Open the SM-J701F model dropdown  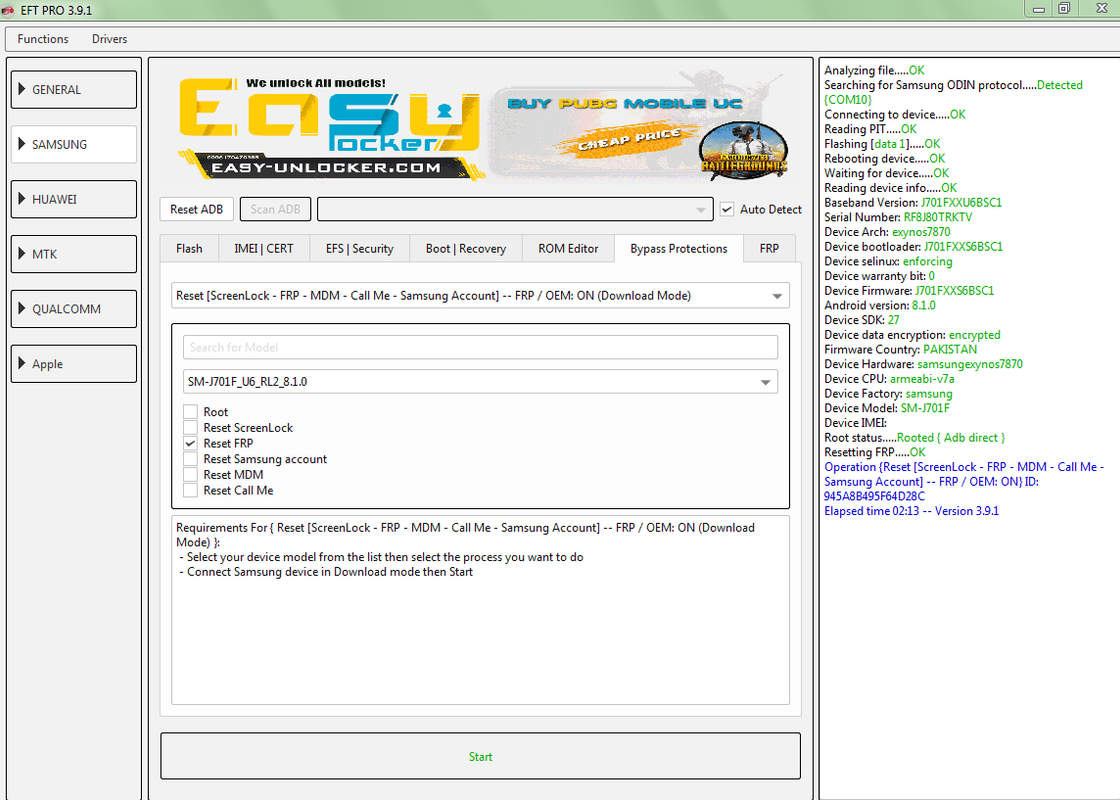480,381
